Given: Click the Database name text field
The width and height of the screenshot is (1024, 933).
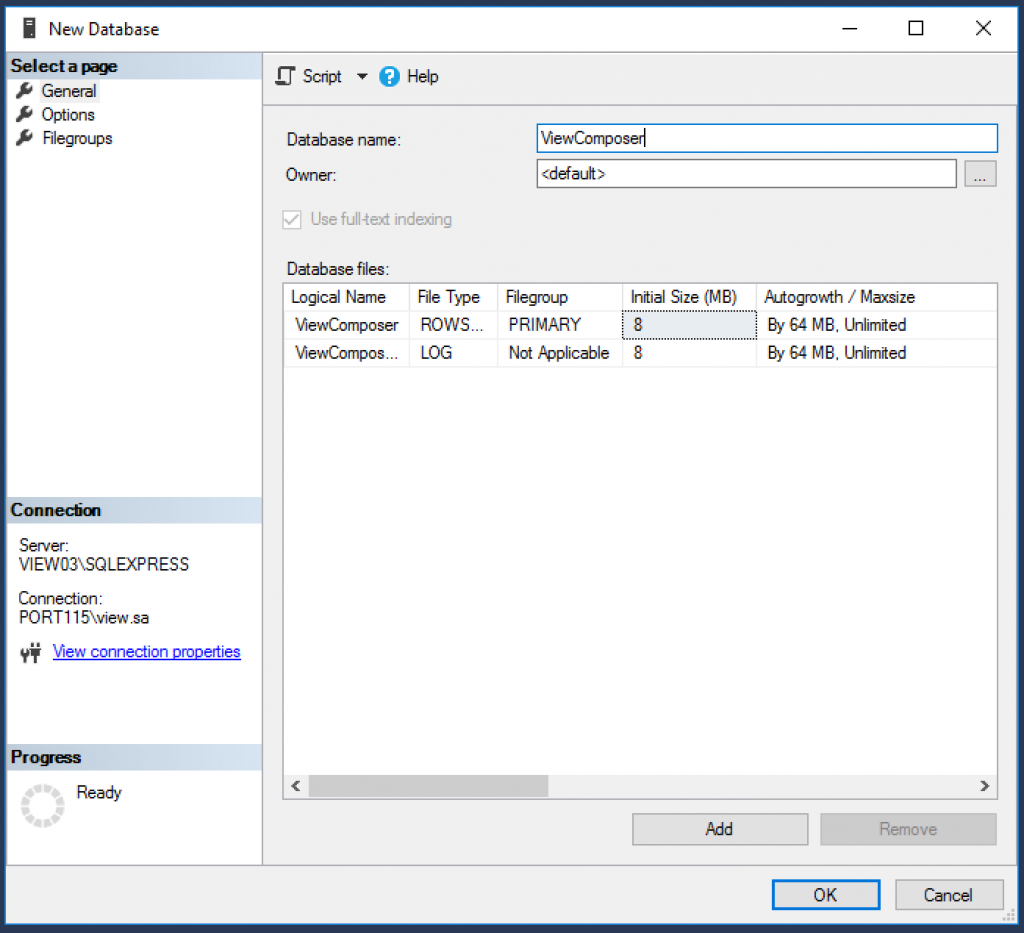Looking at the screenshot, I should click(x=766, y=139).
